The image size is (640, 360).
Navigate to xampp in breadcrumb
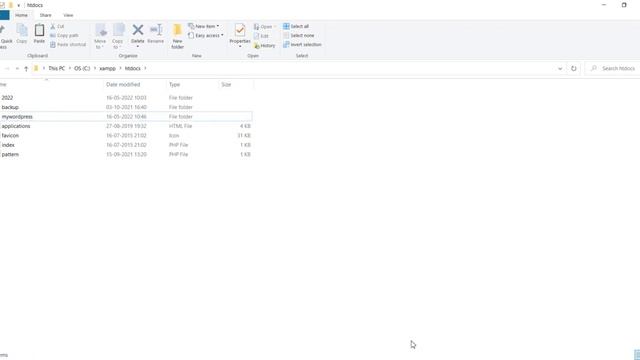coord(108,68)
